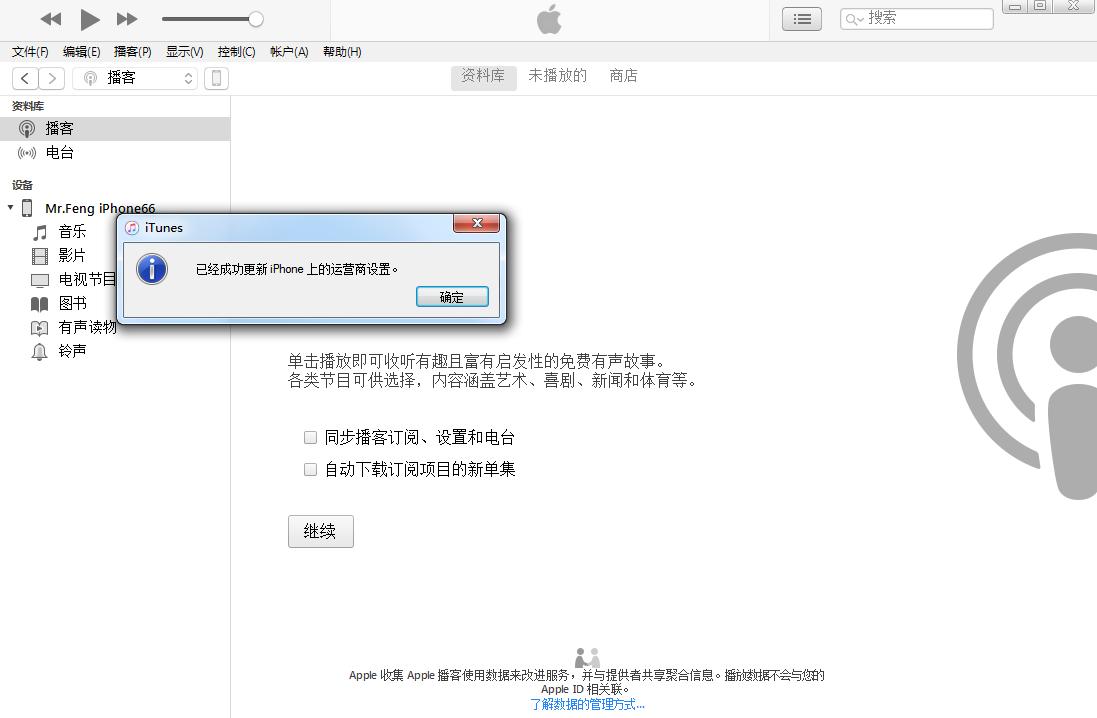Collapse the Mr.Feng iPhone66 device tree
This screenshot has height=718, width=1097.
point(10,208)
